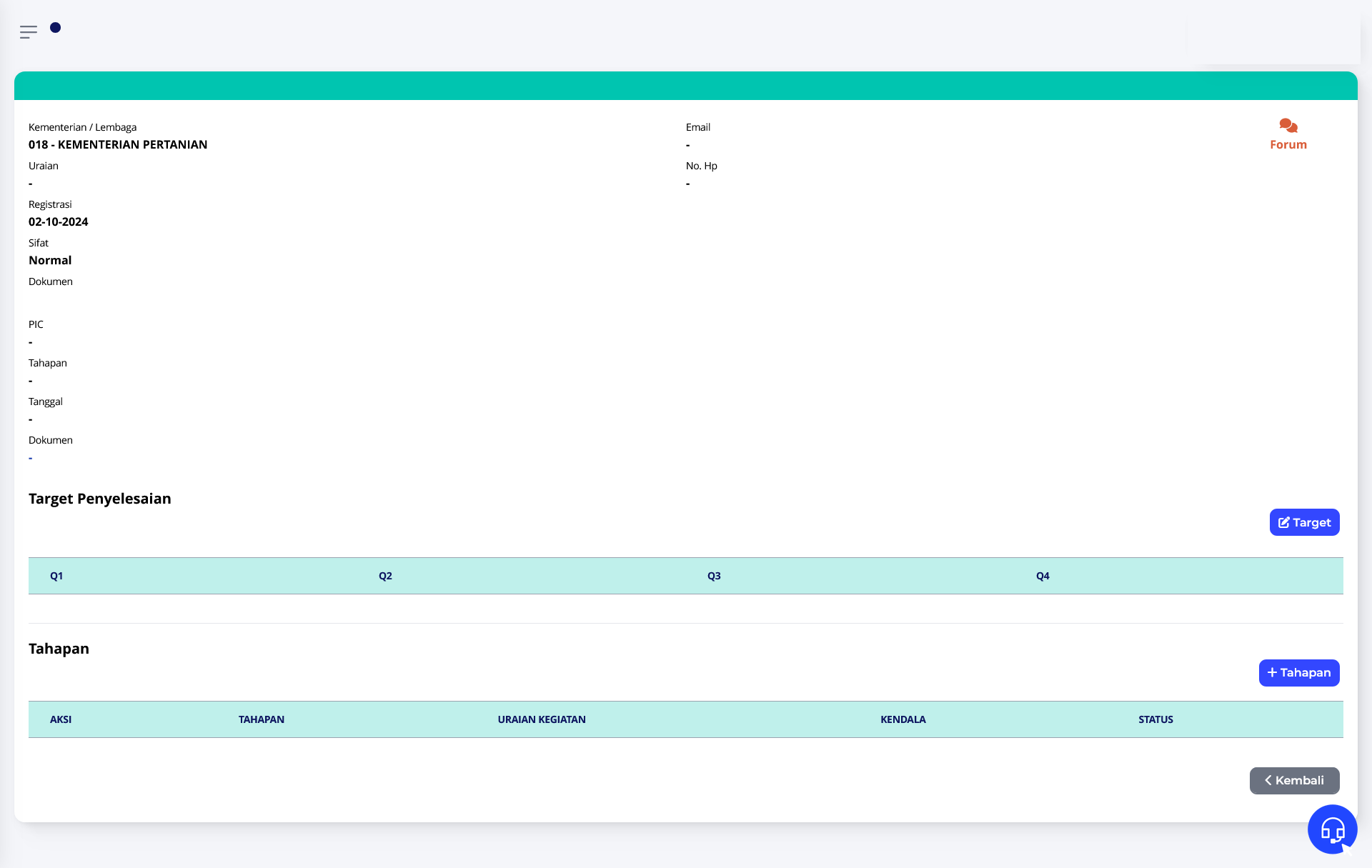Click the PIC label

pos(36,324)
